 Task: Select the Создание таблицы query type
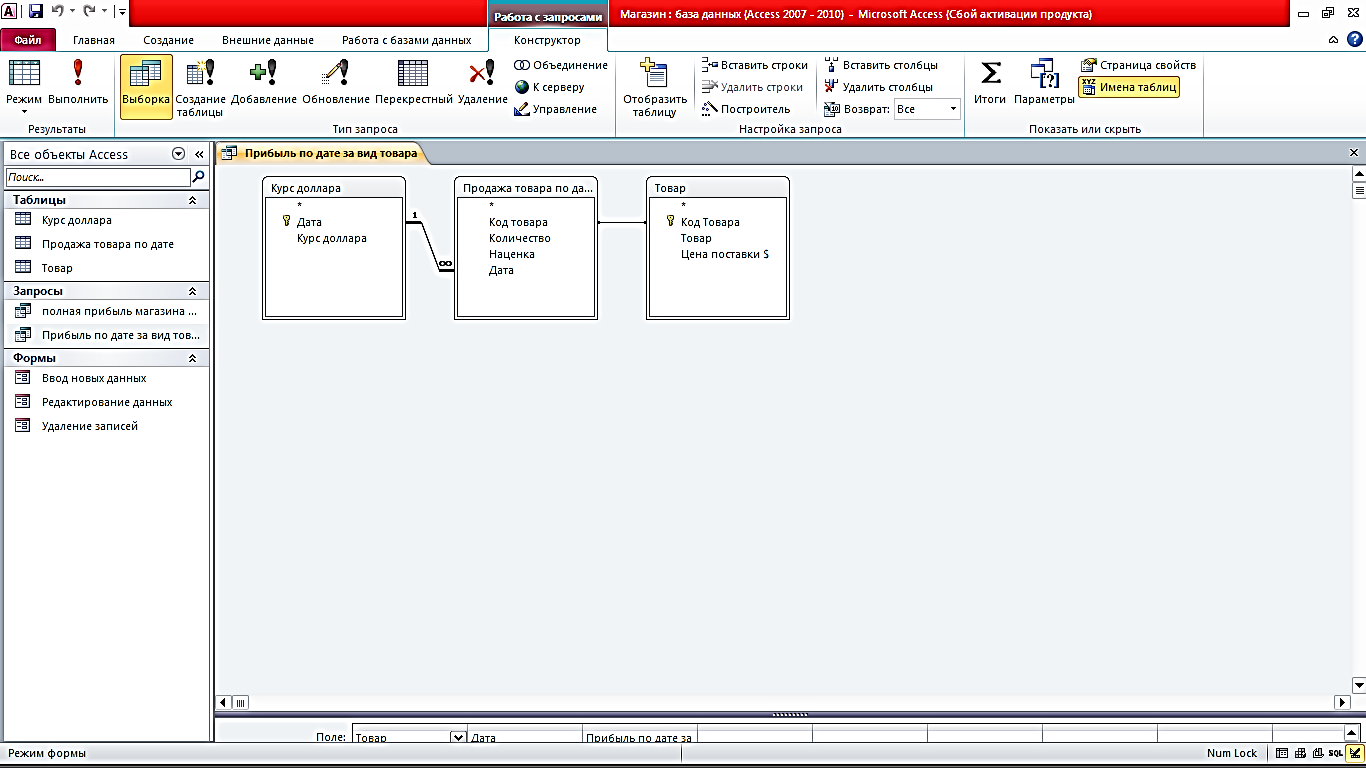click(x=200, y=88)
